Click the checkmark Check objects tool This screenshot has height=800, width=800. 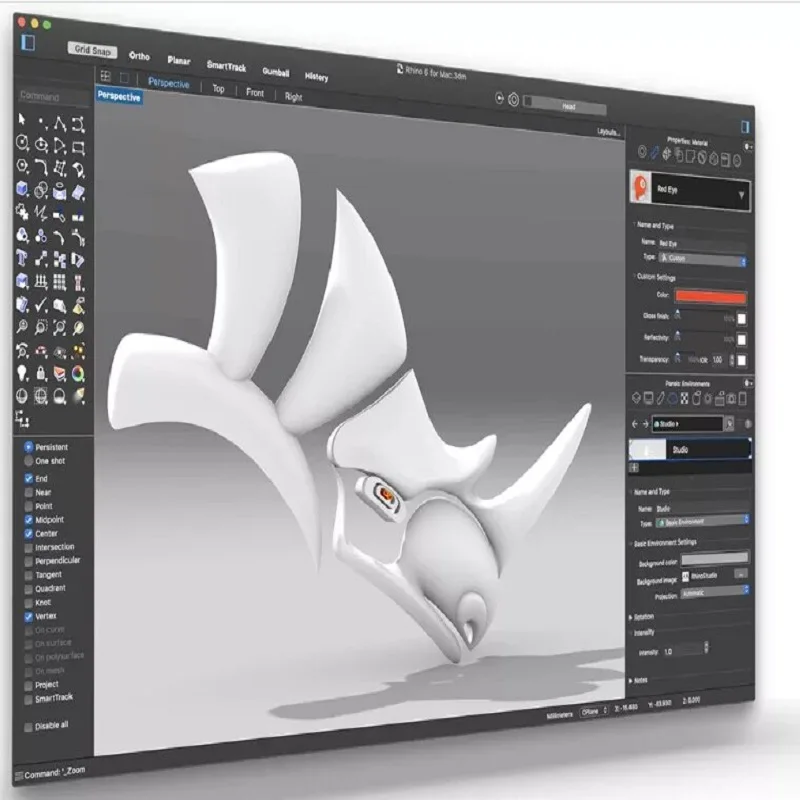(41, 305)
